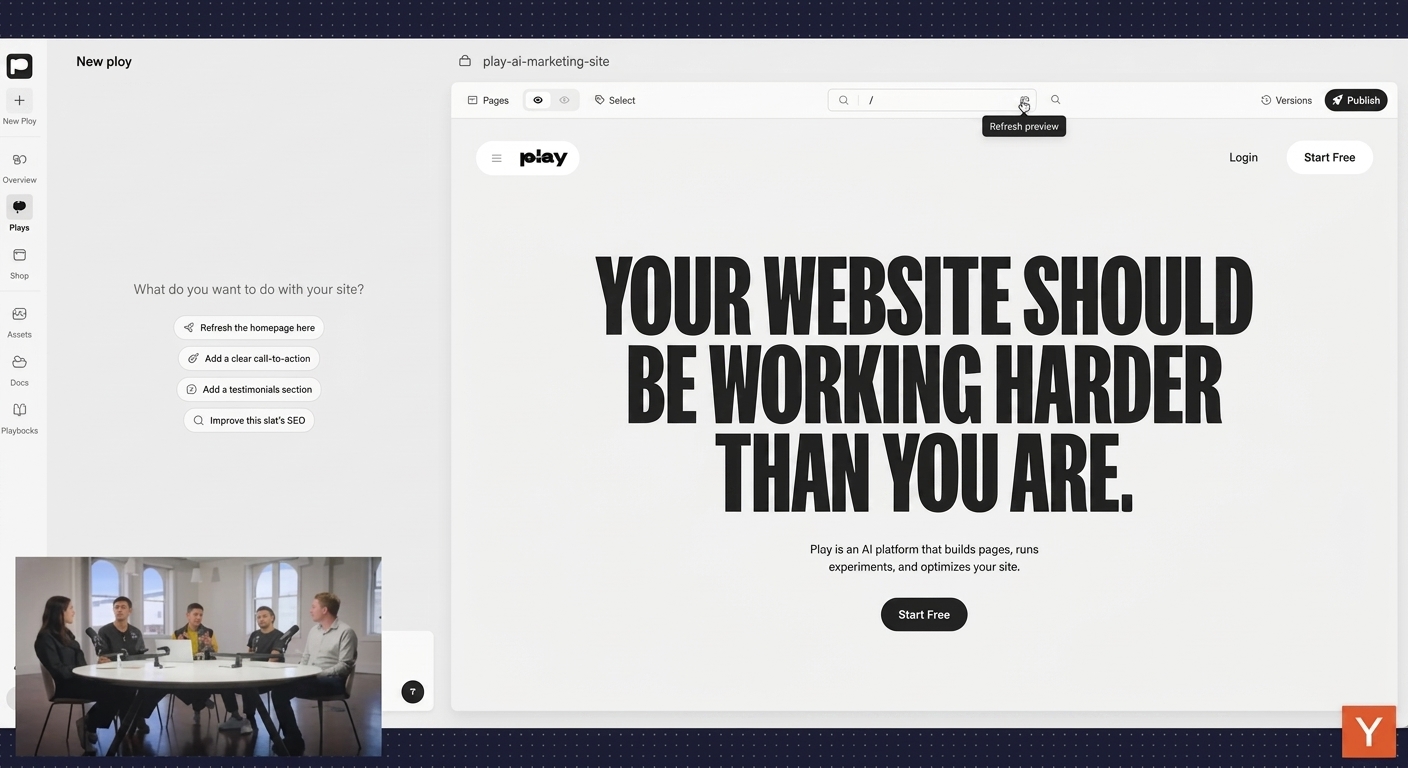
Task: Click the Login link in preview
Action: click(x=1243, y=157)
